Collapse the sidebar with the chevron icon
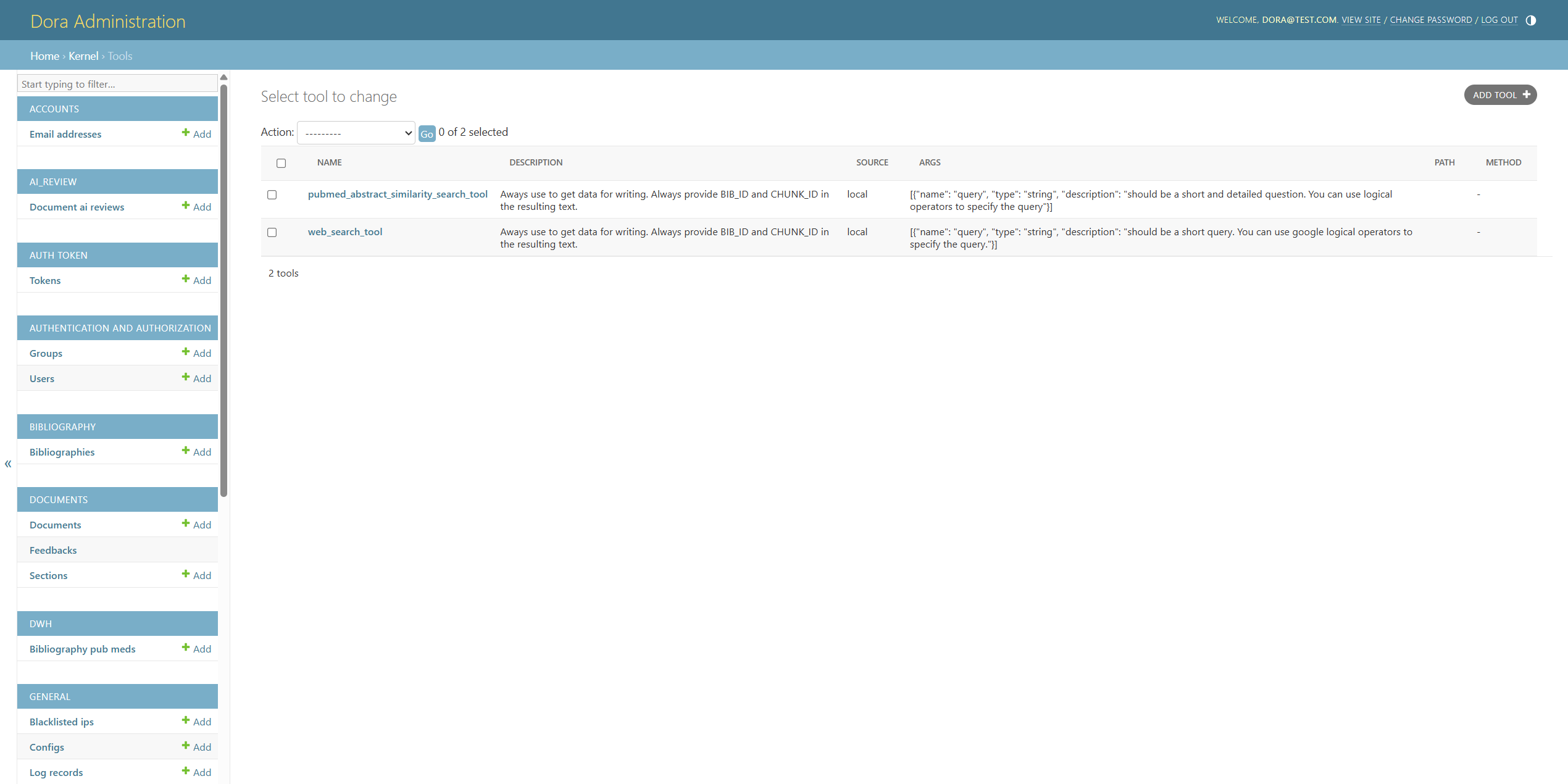The width and height of the screenshot is (1568, 784). (x=8, y=464)
